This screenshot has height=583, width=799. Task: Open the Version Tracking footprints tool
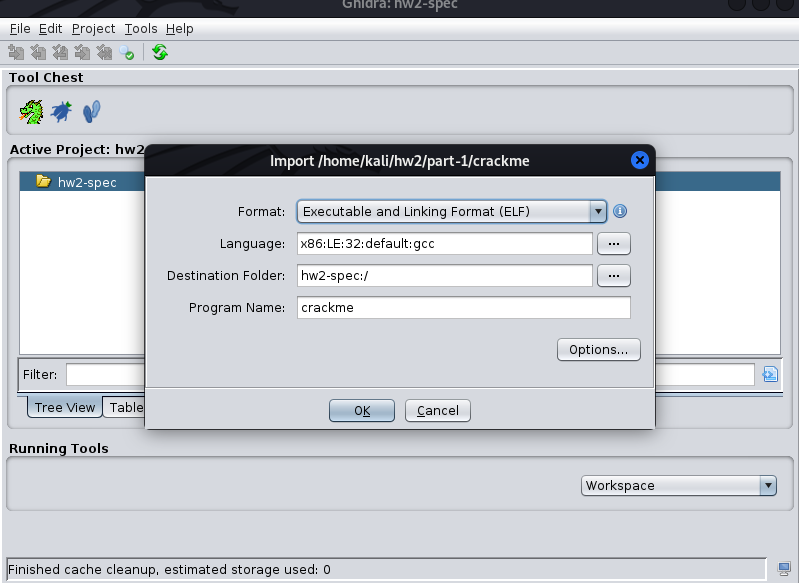click(x=92, y=112)
